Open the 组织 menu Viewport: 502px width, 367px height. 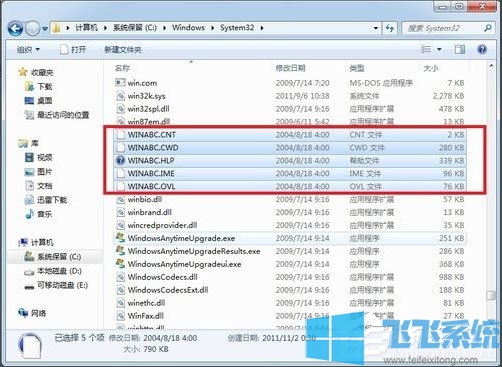(28, 50)
